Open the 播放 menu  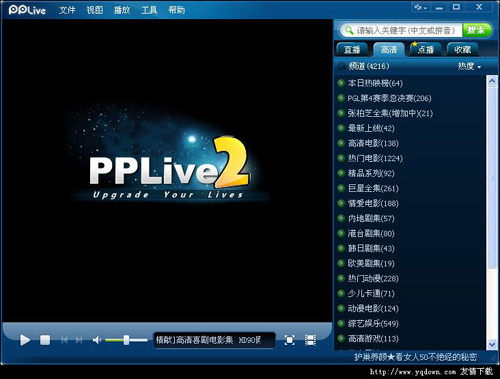(122, 10)
